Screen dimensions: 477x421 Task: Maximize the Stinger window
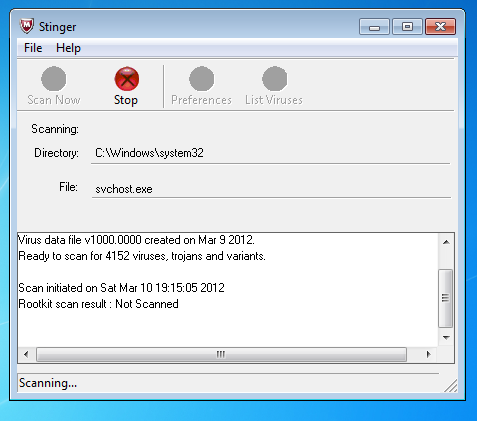pyautogui.click(x=407, y=27)
